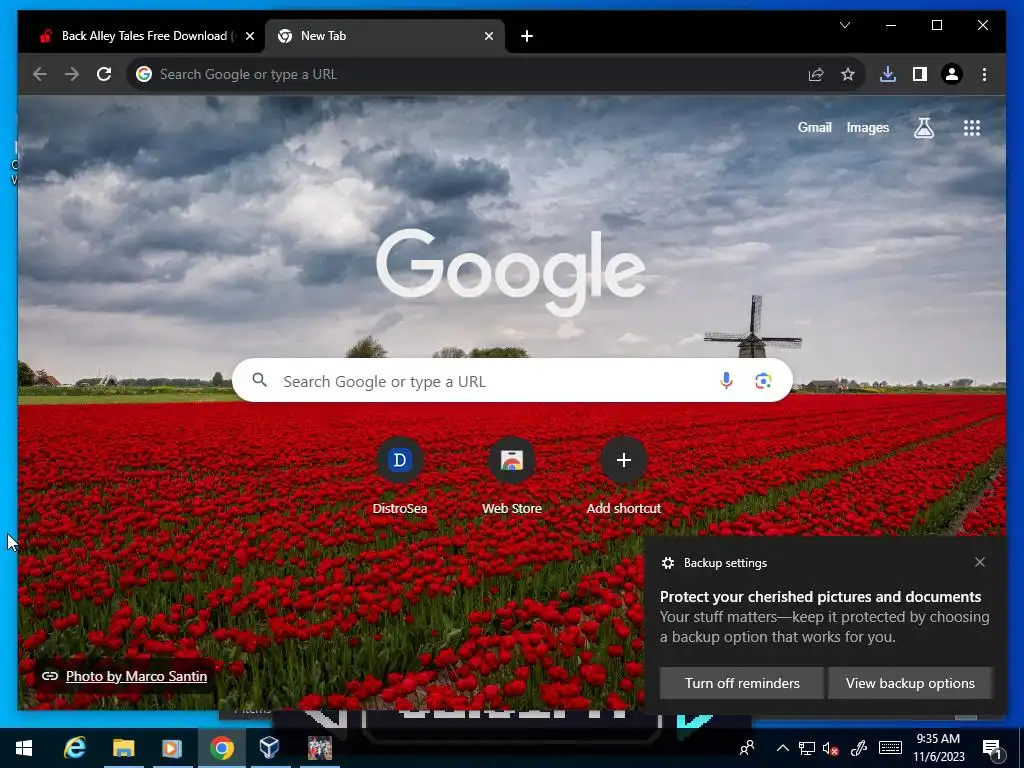Click Turn off reminders button
This screenshot has height=768, width=1024.
[742, 683]
